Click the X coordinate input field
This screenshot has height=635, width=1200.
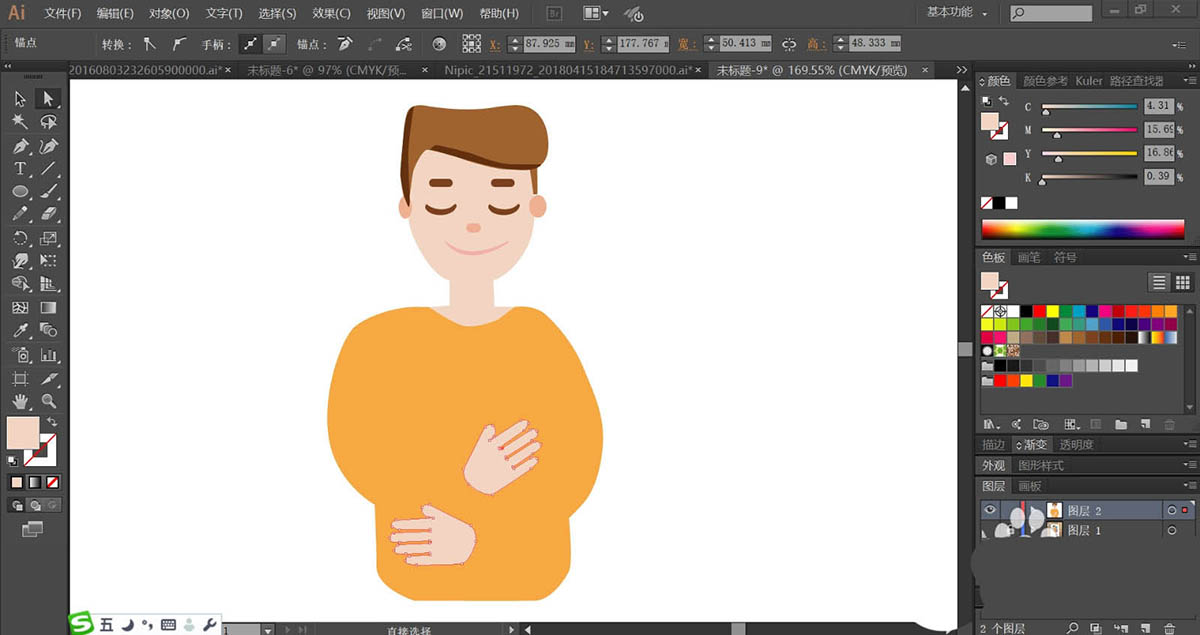(549, 44)
